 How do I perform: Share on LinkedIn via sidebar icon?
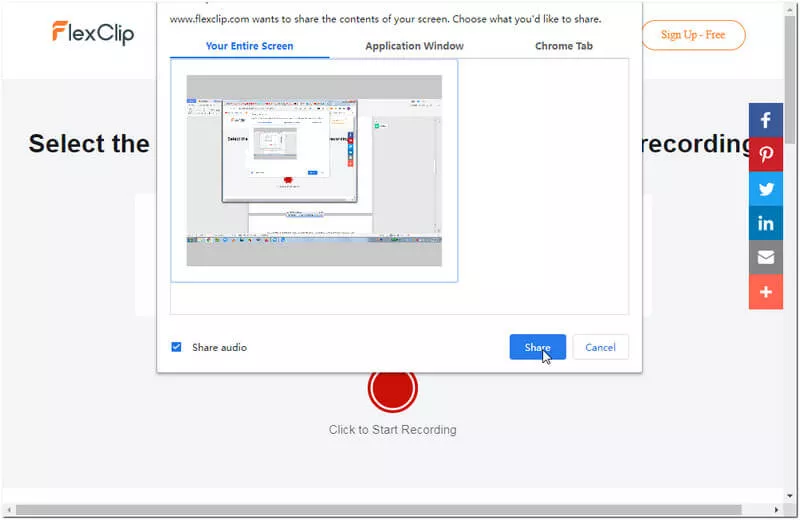point(765,223)
